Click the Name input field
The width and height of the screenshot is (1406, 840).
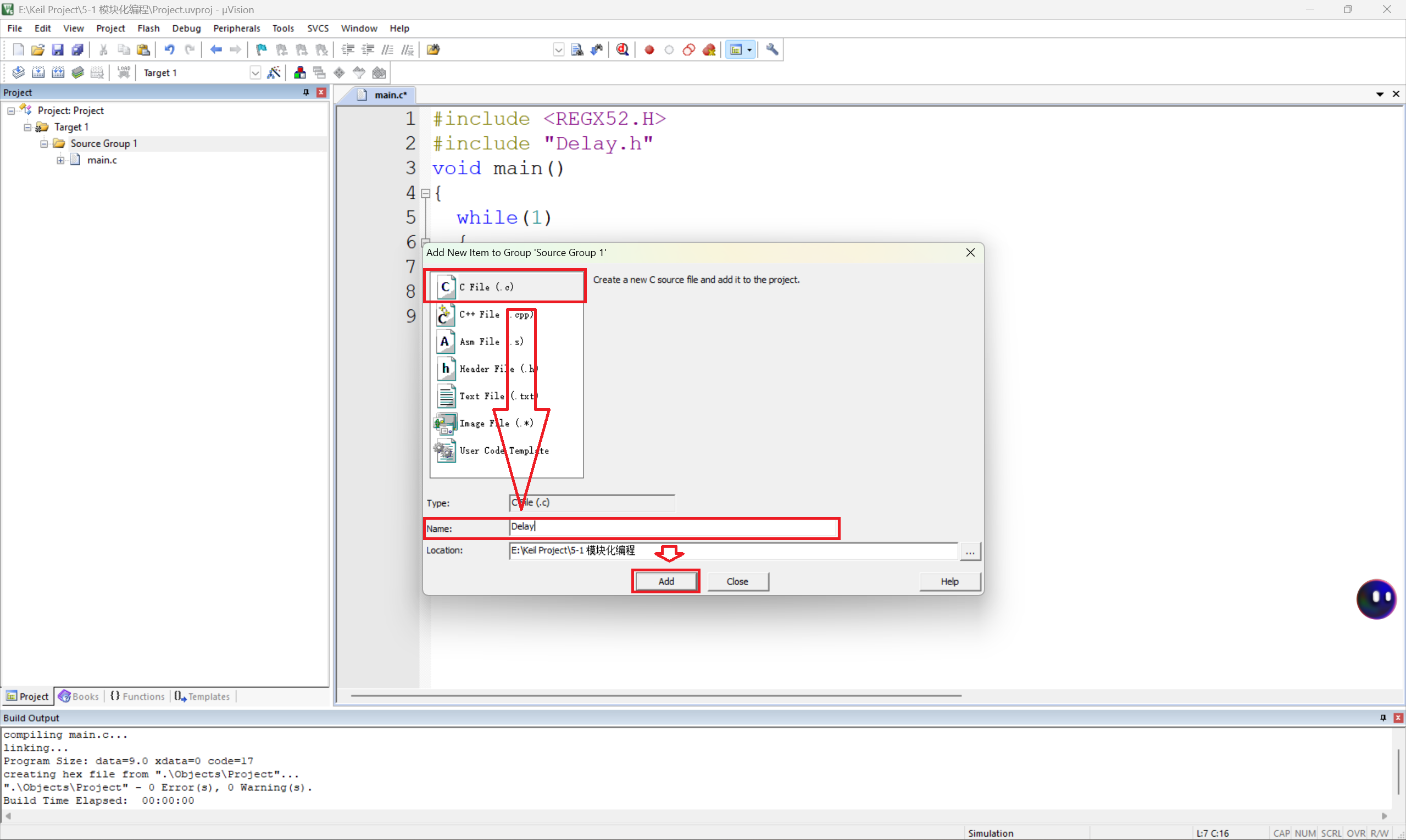pyautogui.click(x=673, y=527)
